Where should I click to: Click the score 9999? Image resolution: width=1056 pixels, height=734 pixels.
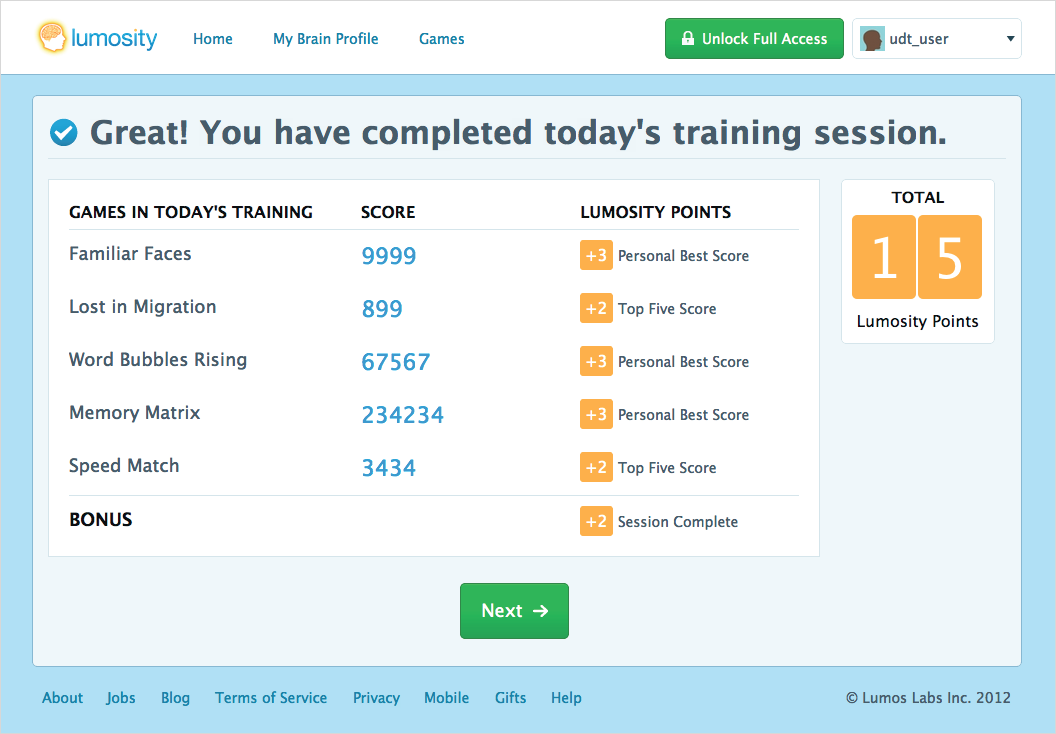coord(389,256)
